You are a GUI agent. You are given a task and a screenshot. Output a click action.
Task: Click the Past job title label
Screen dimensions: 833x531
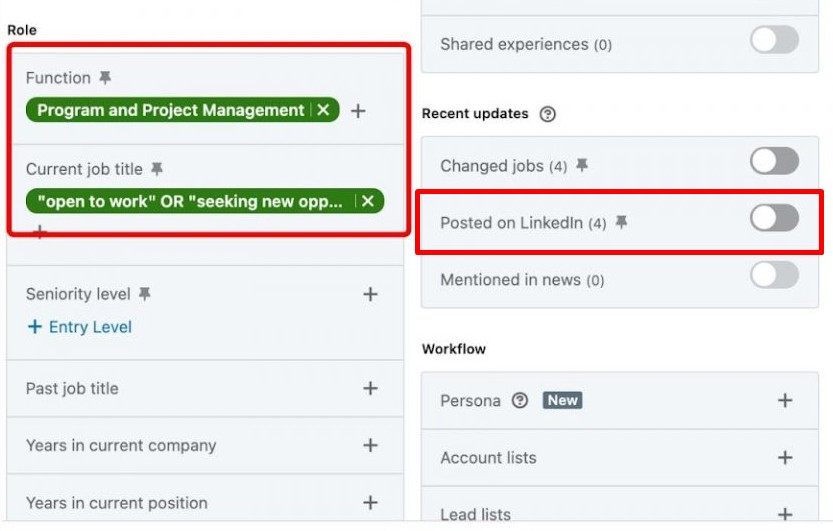click(x=72, y=389)
